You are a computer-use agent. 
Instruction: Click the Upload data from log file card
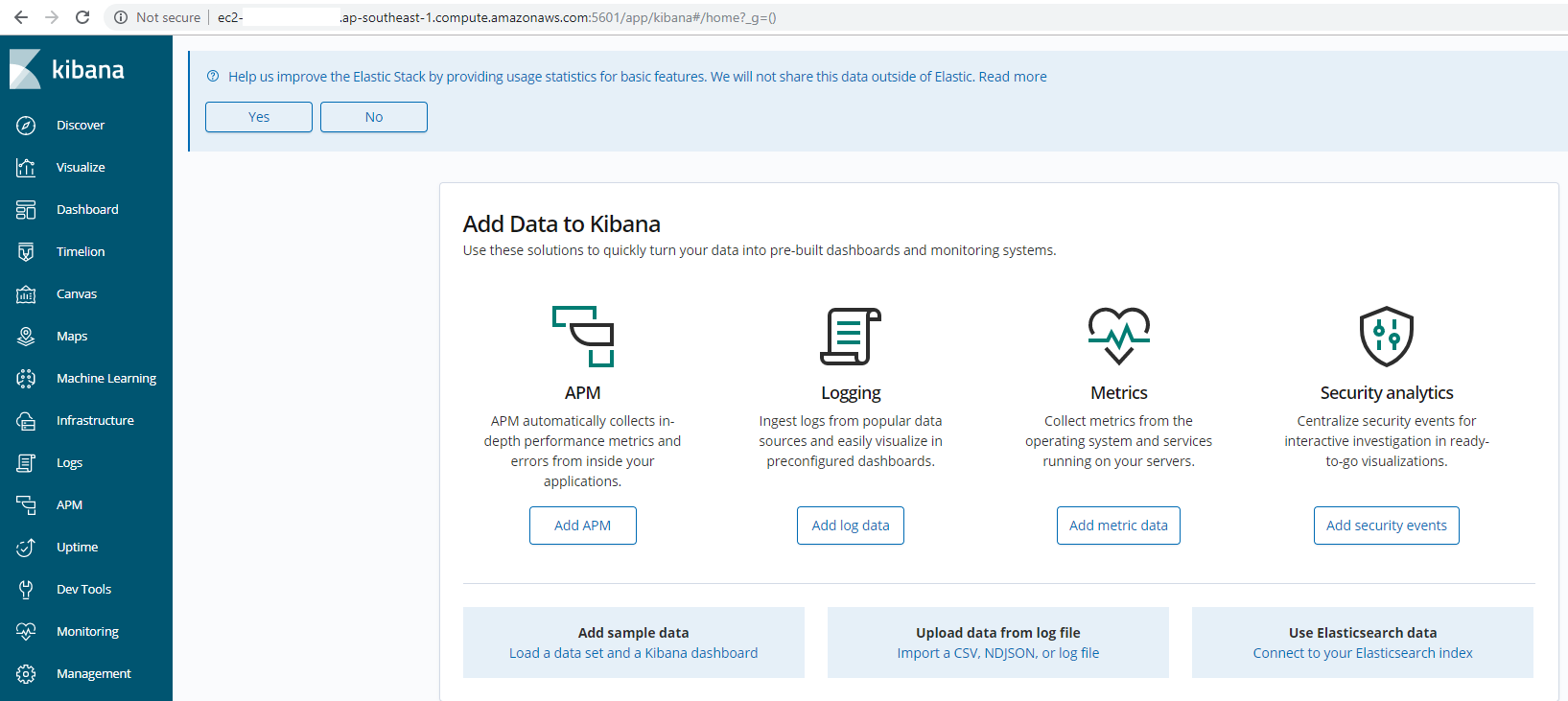[998, 643]
